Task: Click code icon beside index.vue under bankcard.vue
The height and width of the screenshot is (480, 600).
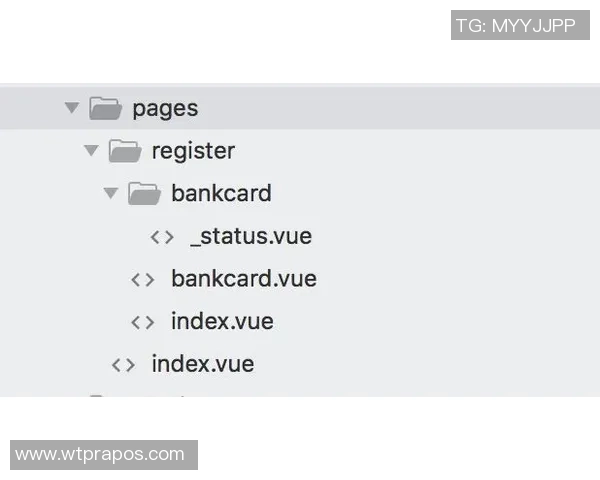Action: tap(143, 322)
